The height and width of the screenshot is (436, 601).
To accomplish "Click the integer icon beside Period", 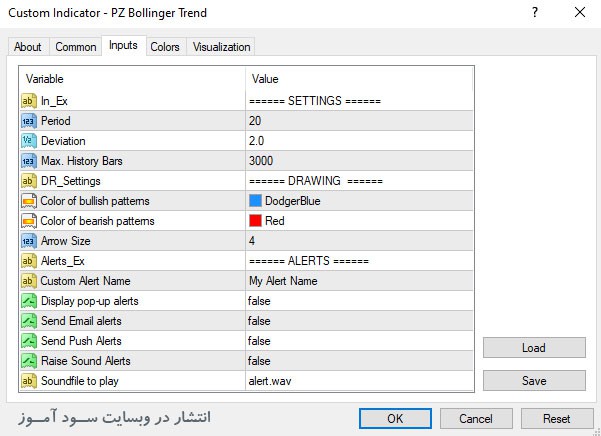I will (28, 121).
